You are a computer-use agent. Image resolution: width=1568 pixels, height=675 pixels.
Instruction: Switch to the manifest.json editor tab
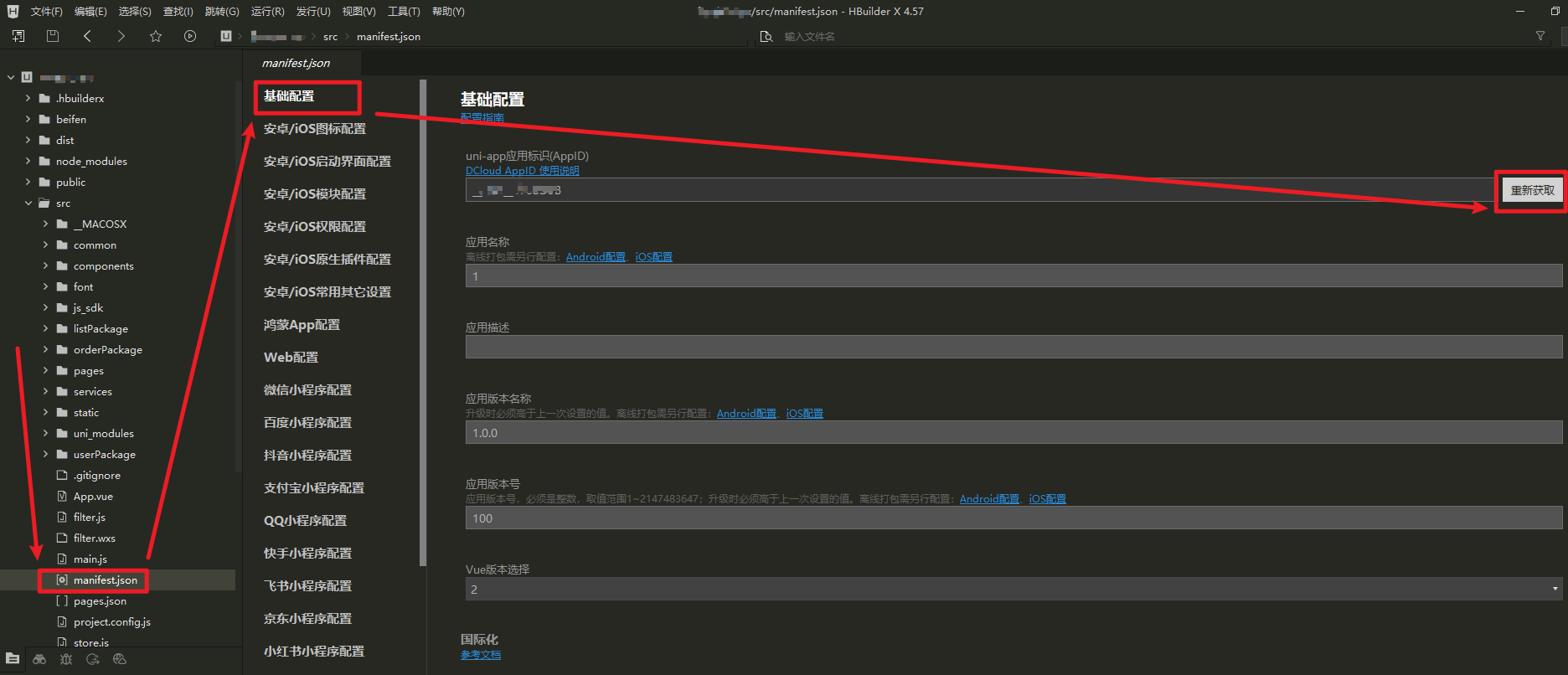point(296,63)
